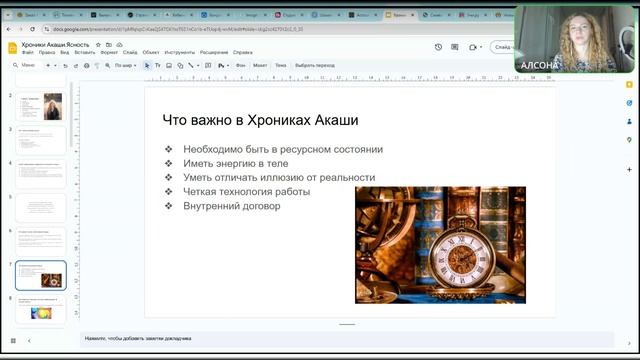Select the pocket watch image on the slide
This screenshot has height=360, width=640.
[440, 245]
